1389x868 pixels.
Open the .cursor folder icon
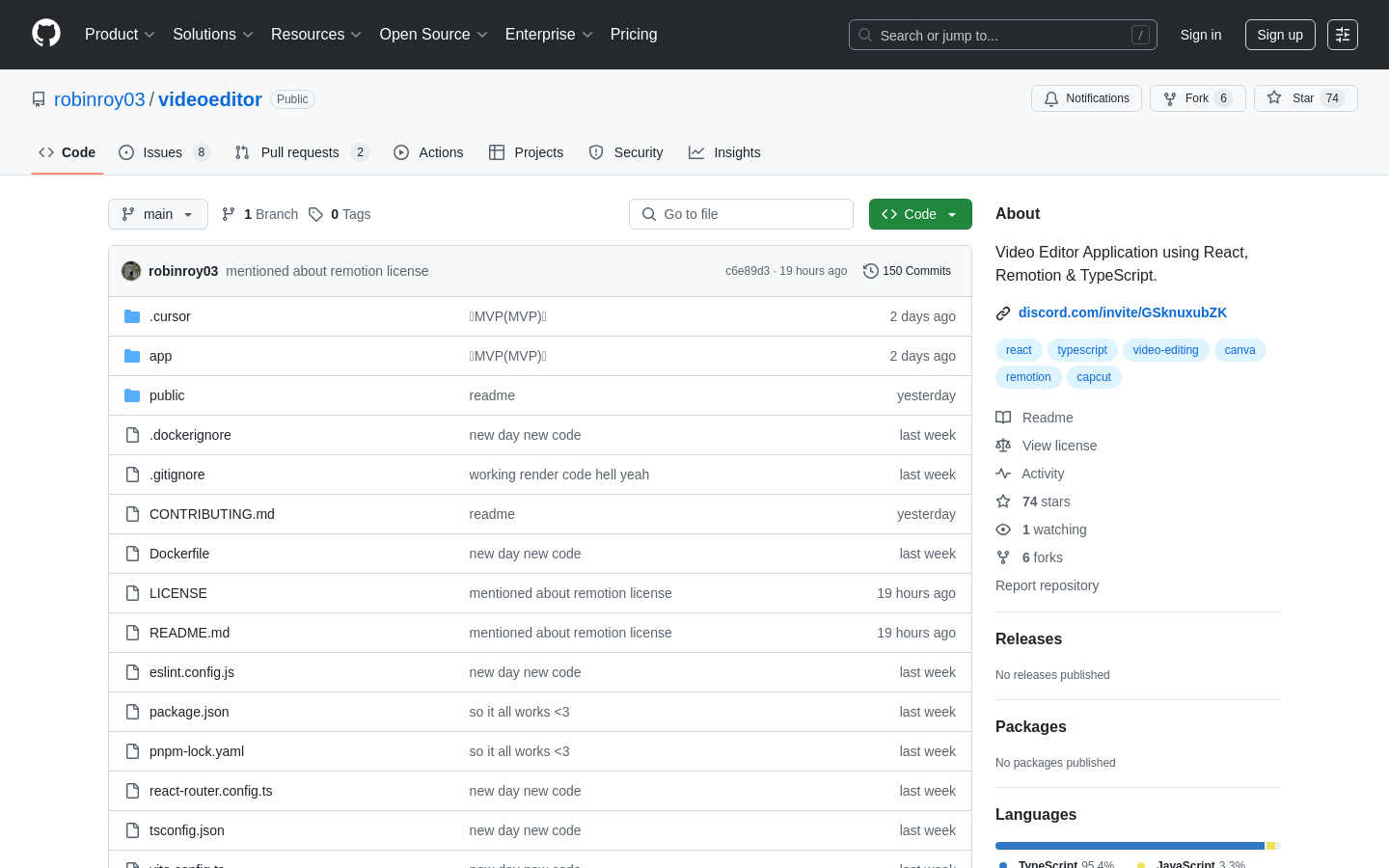click(x=132, y=316)
